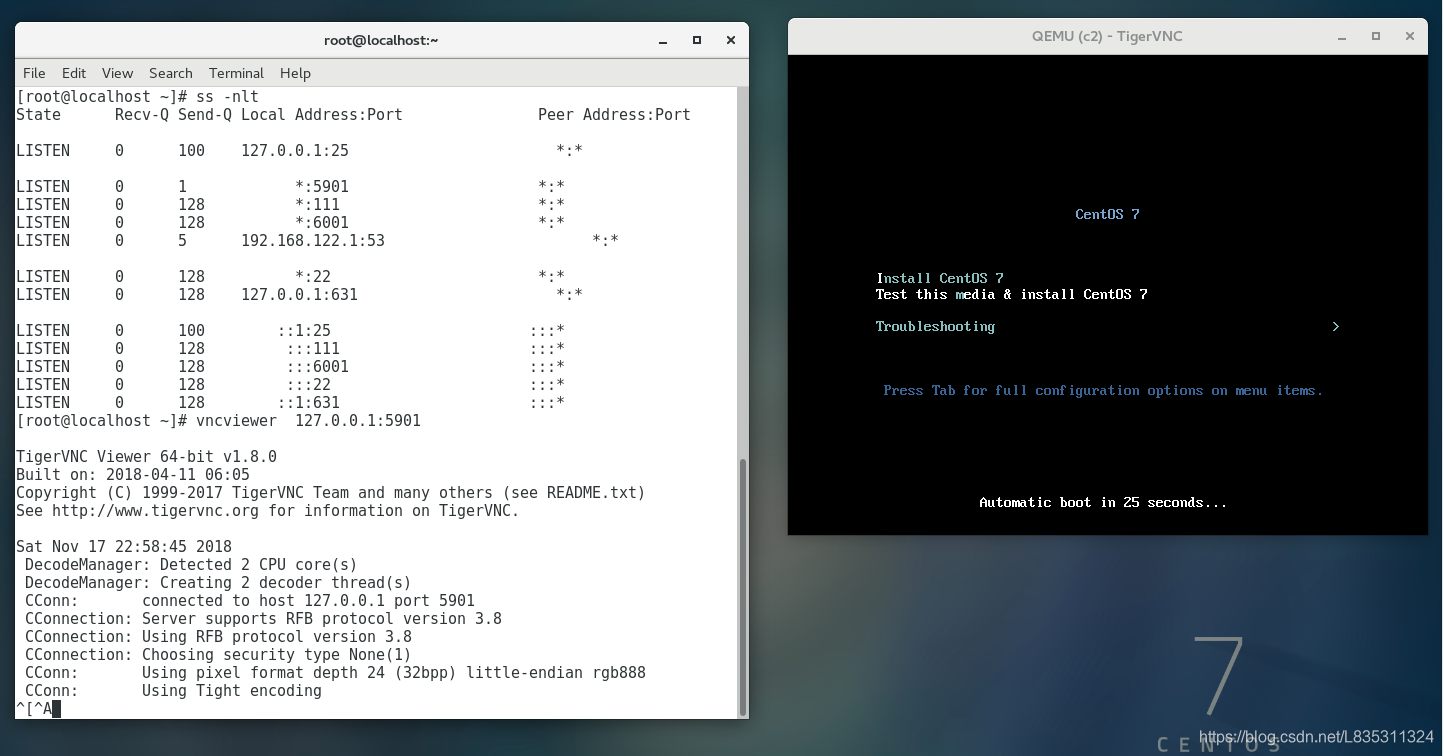Close the QEMU TigerVNC window
Screen dimensions: 1444x756
click(1410, 36)
